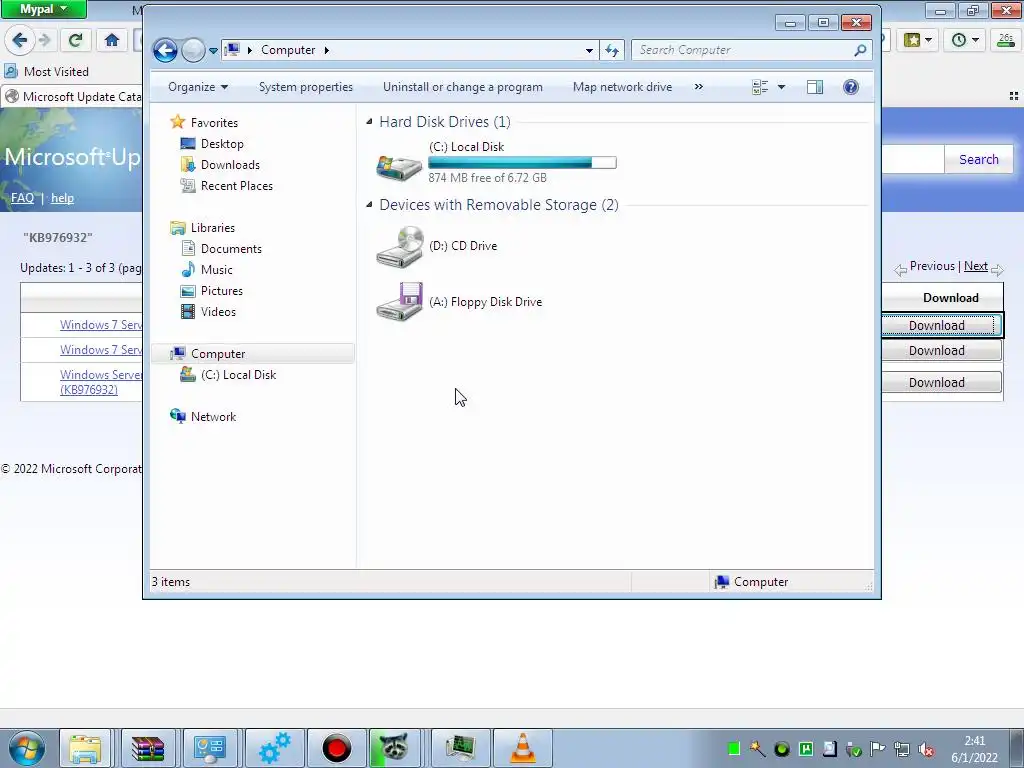This screenshot has height=768, width=1024.
Task: Click the muted volume tray icon
Action: click(925, 749)
